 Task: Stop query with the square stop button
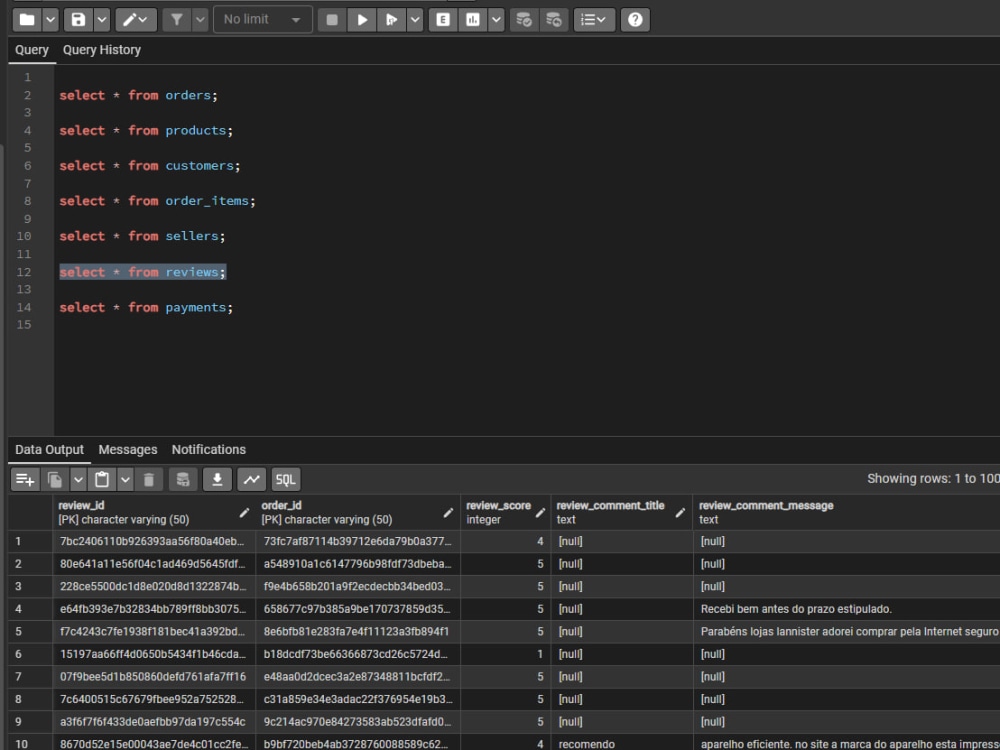pos(332,20)
